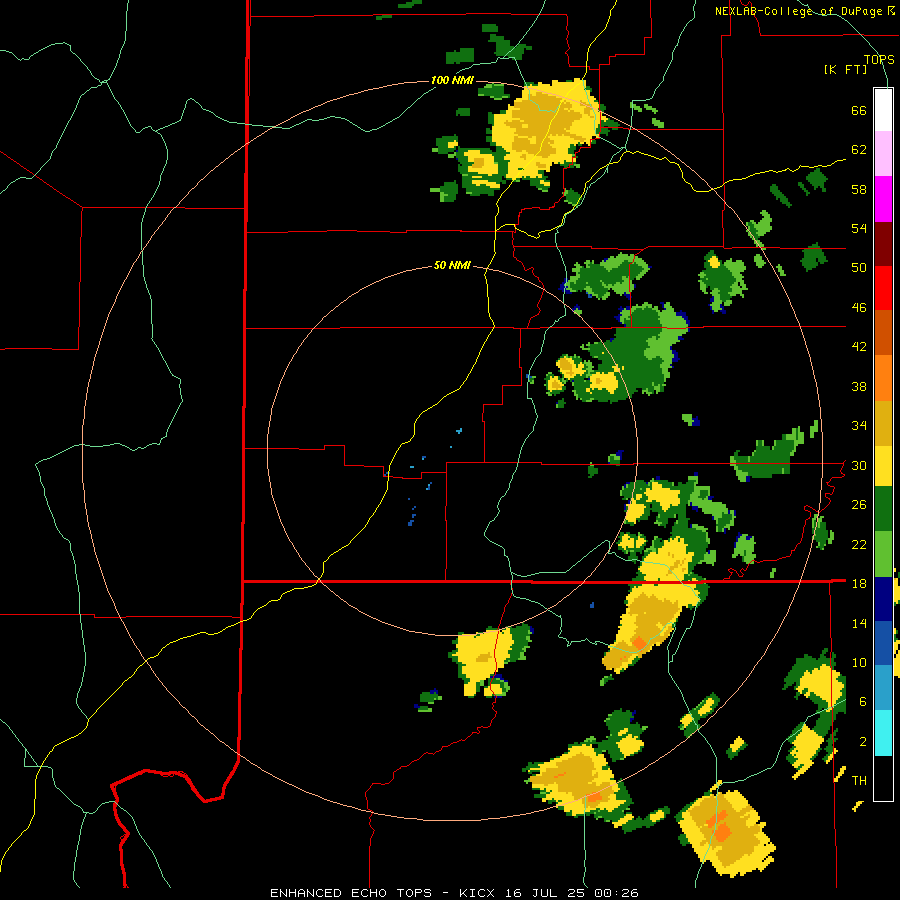Select the bright orange scale swatch
The image size is (900, 900).
(x=883, y=378)
